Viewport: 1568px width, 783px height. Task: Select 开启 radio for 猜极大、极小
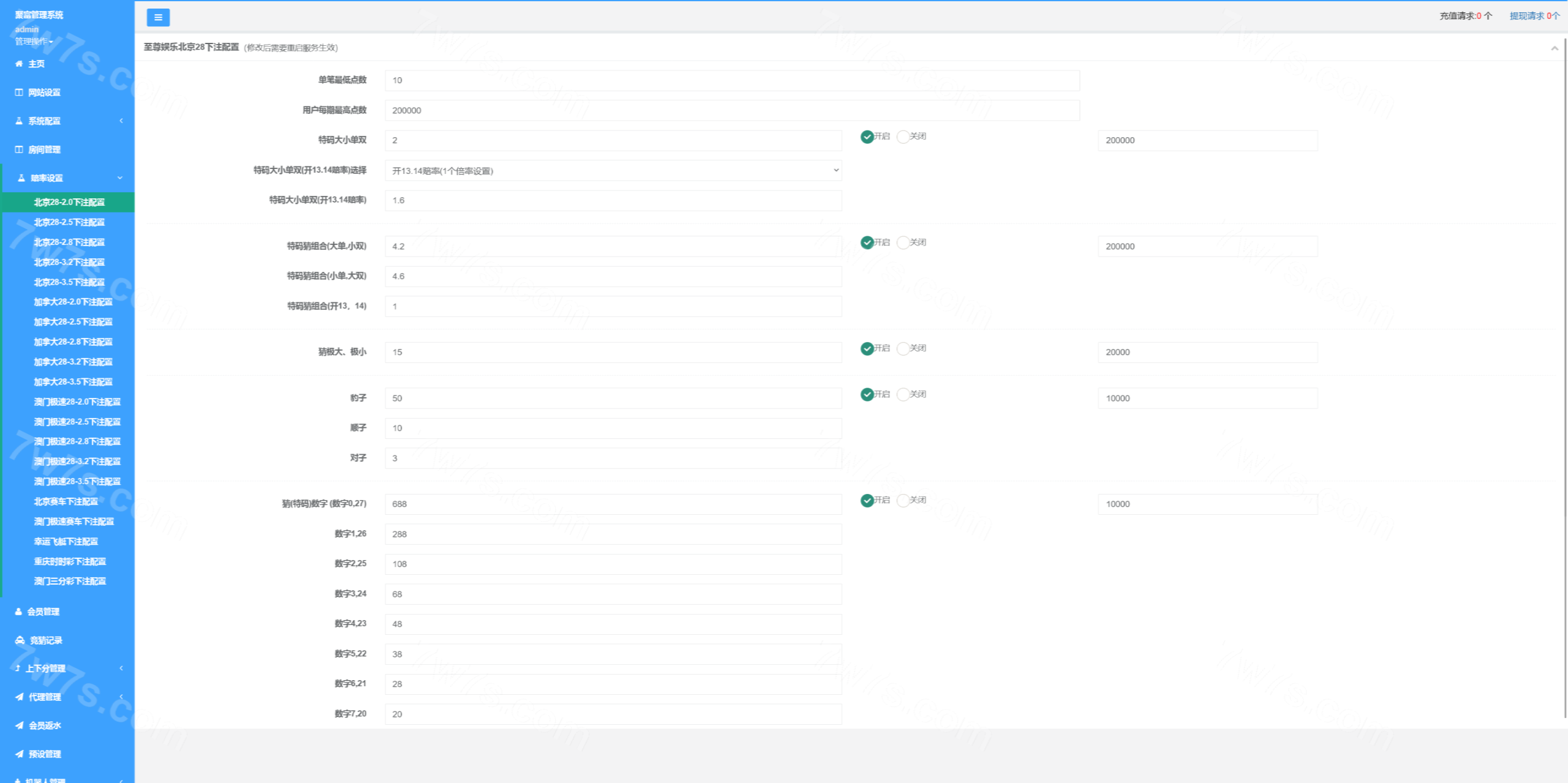click(867, 348)
